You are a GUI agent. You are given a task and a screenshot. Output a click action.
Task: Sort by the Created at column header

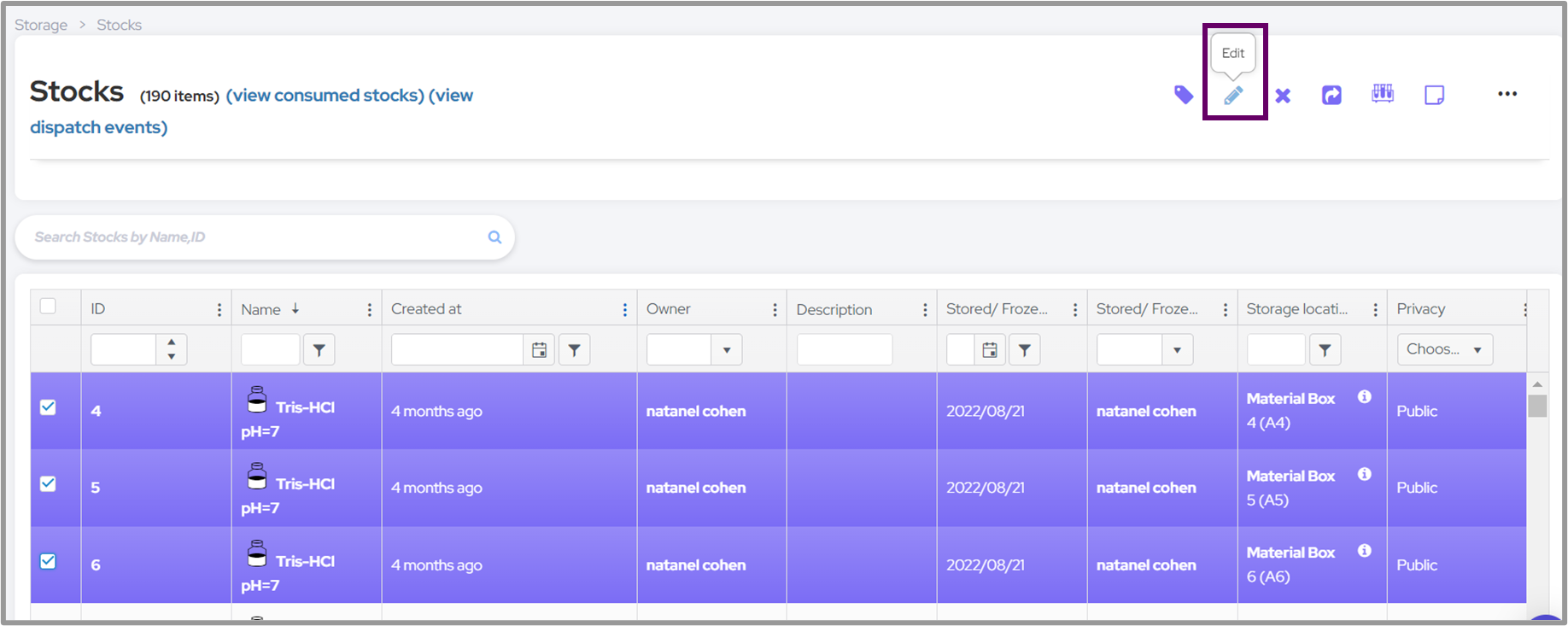(x=426, y=309)
